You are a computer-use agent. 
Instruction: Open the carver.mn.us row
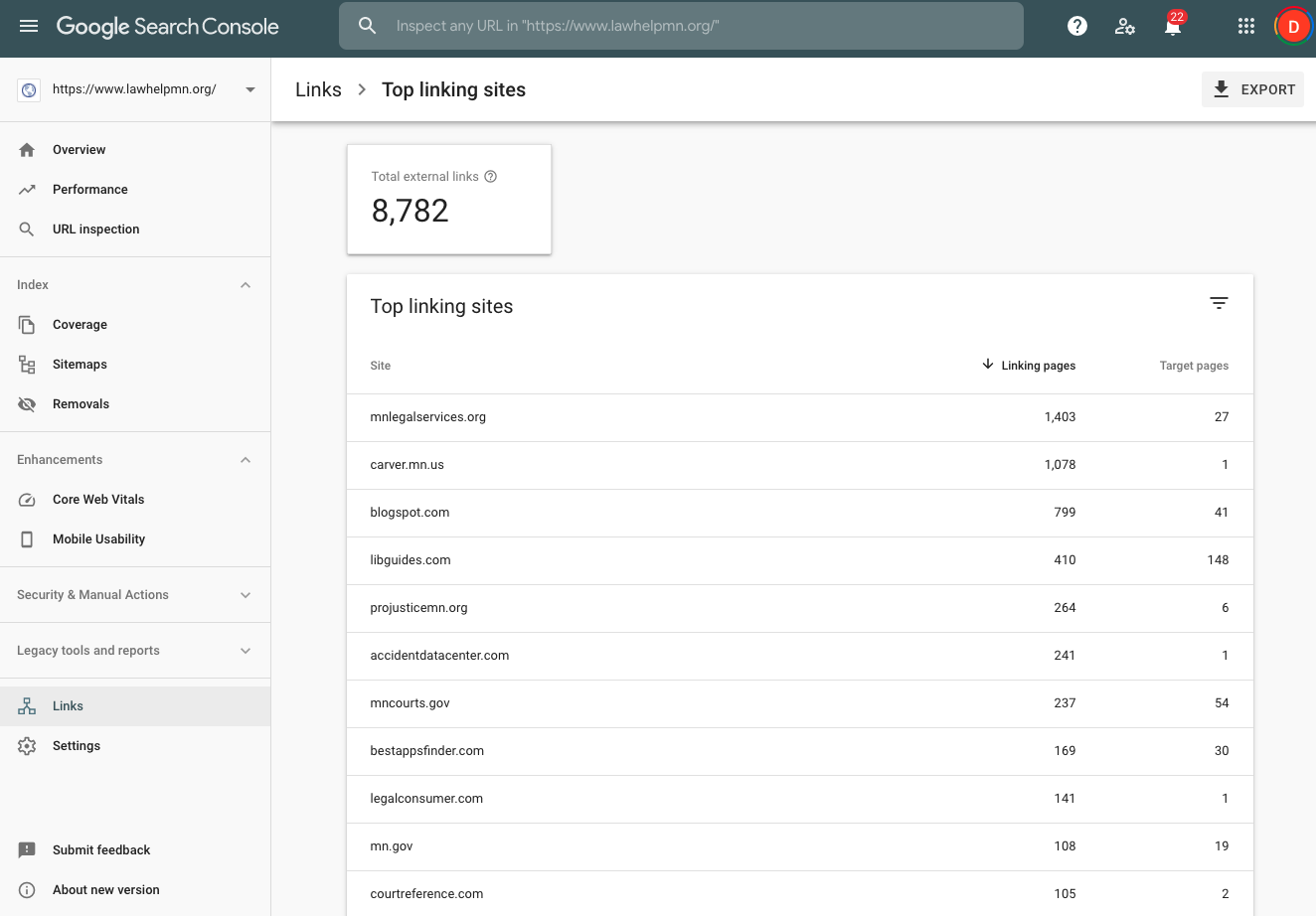[800, 465]
